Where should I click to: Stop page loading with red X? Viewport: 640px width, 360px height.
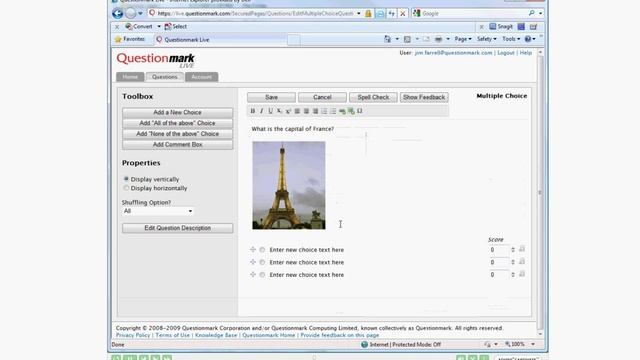pos(403,13)
